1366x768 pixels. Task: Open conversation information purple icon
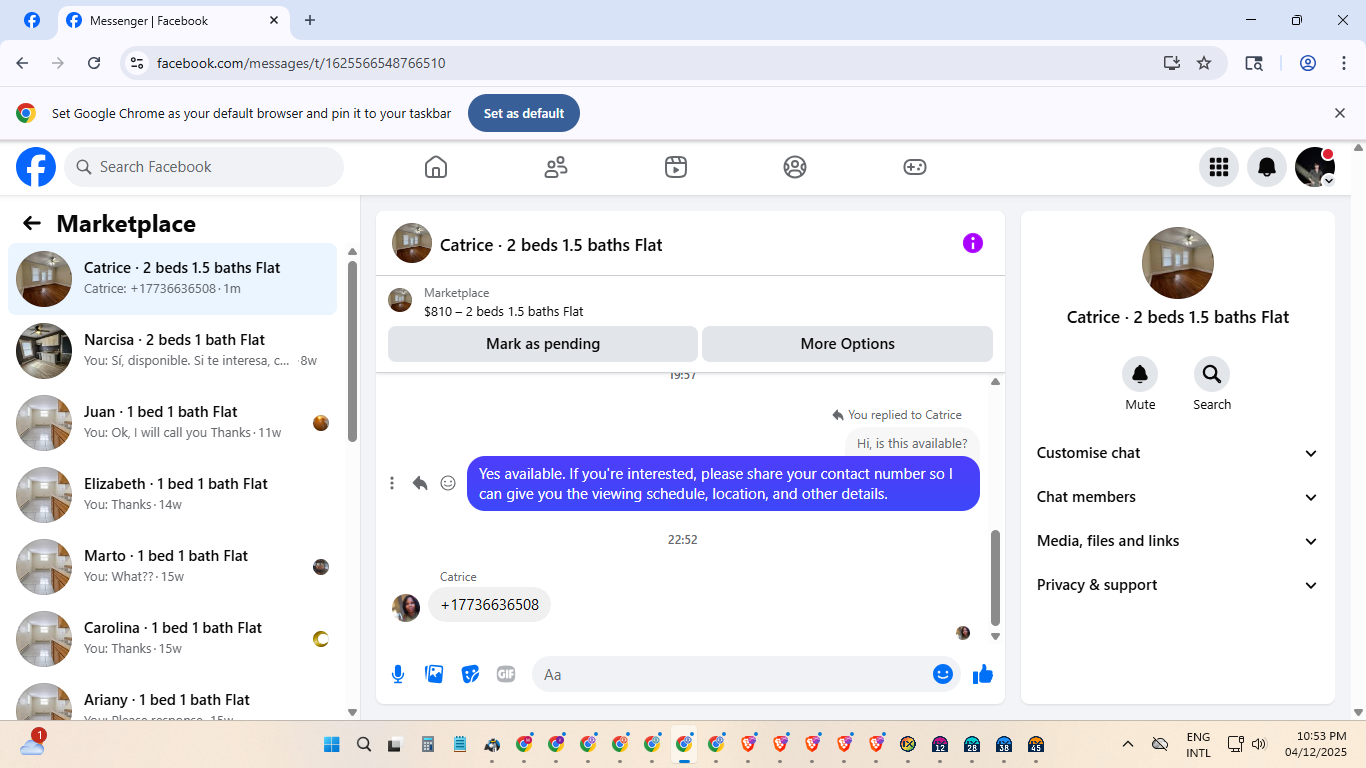(x=973, y=243)
